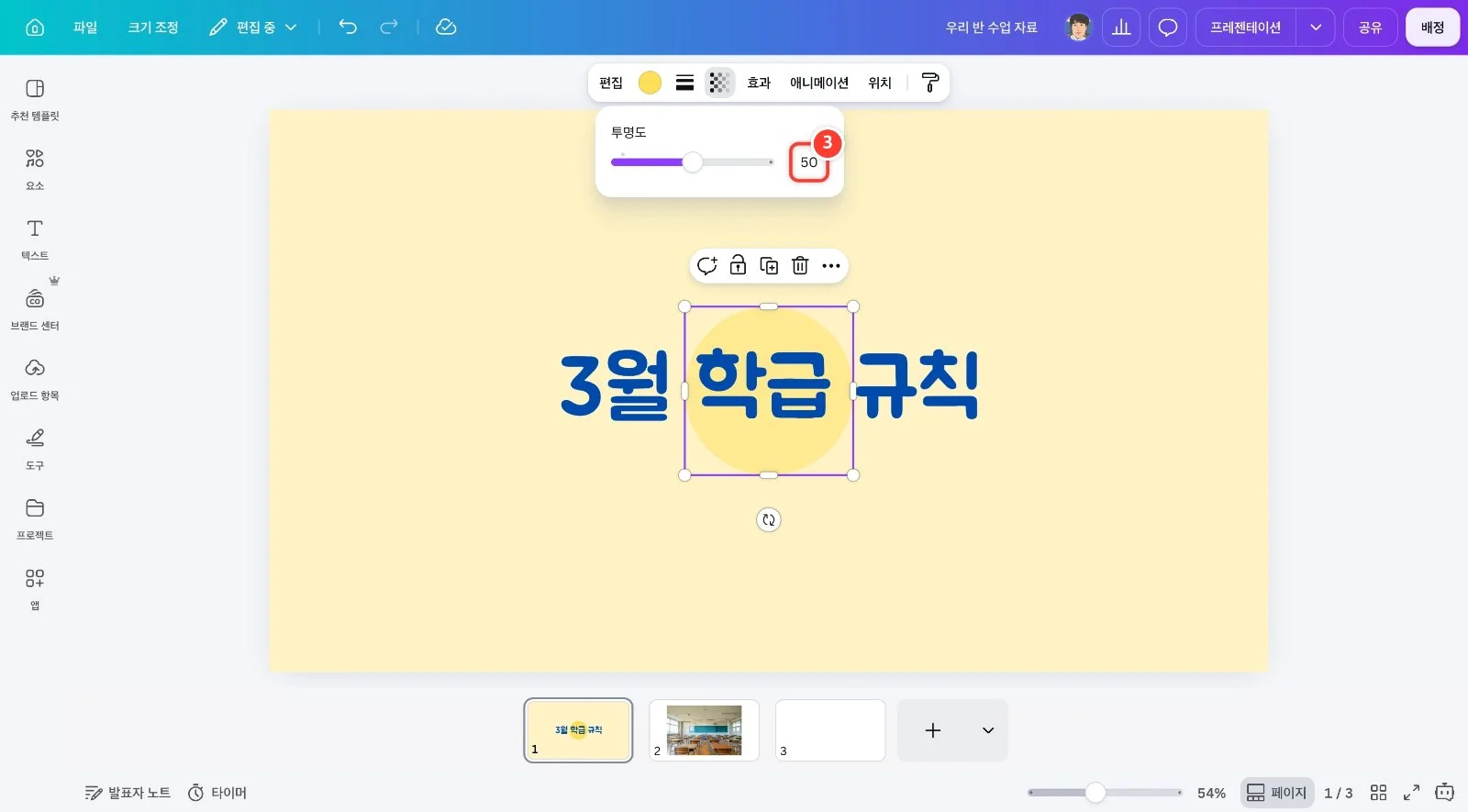Open the comments speech bubble
The width and height of the screenshot is (1468, 812).
coord(1168,28)
